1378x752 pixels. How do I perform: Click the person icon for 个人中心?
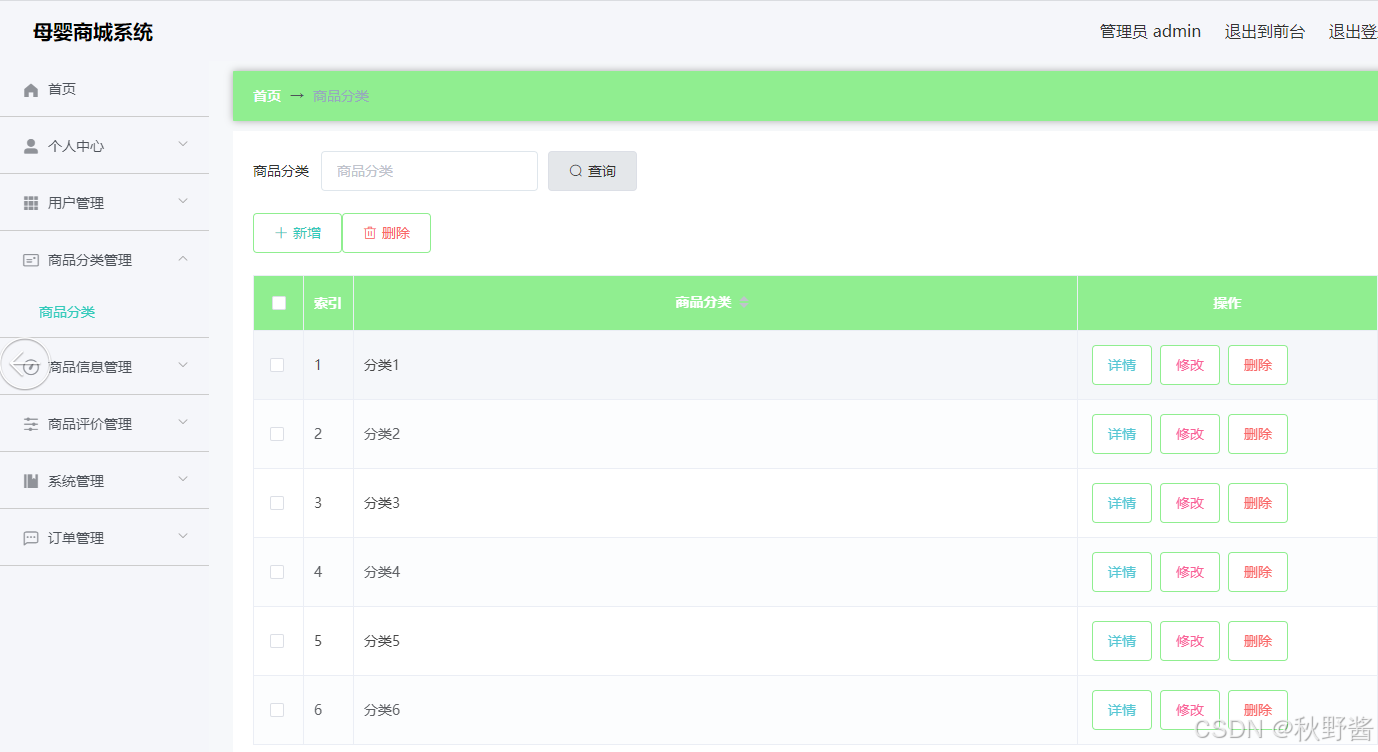pyautogui.click(x=31, y=146)
